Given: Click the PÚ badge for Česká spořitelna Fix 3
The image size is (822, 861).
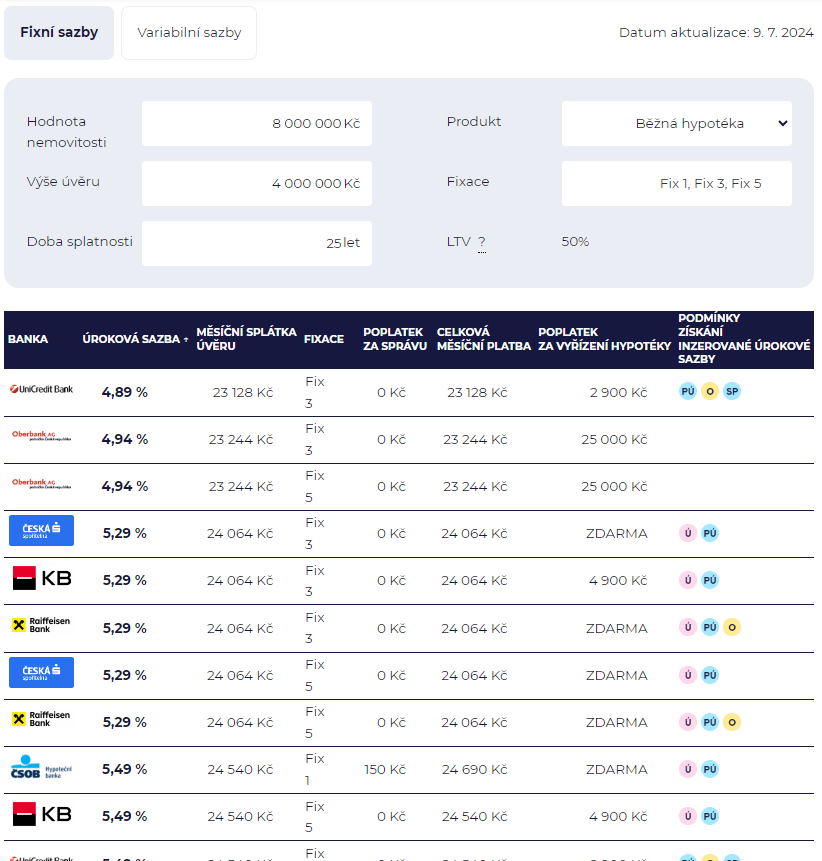Looking at the screenshot, I should click(x=709, y=533).
